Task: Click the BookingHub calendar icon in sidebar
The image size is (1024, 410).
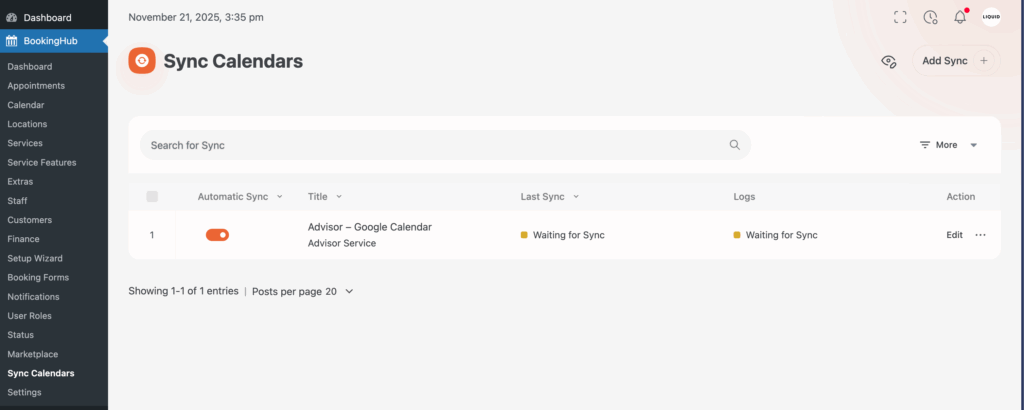Action: tap(12, 41)
